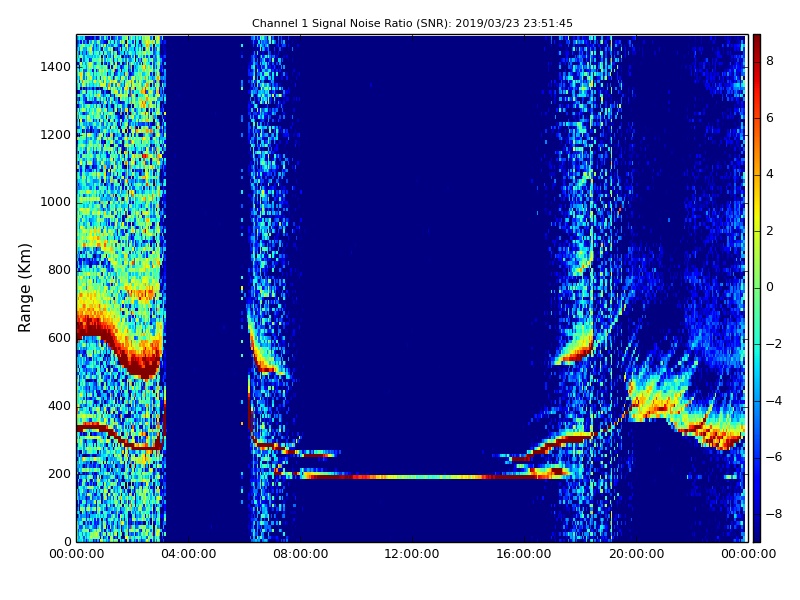Click the colorbar label −4
The image size is (800, 600).
pos(773,401)
